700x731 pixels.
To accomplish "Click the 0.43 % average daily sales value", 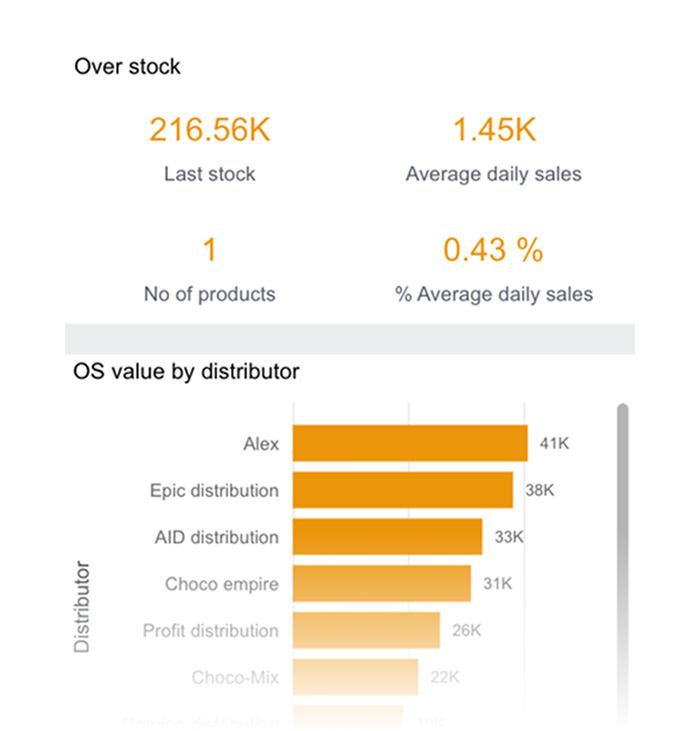I will [x=494, y=250].
